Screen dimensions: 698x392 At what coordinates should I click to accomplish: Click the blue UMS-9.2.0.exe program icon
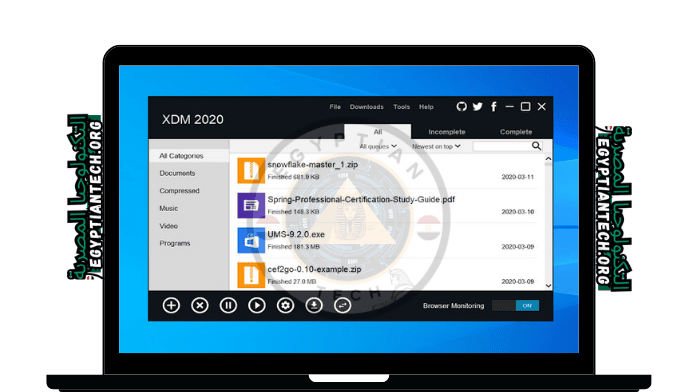click(x=251, y=240)
